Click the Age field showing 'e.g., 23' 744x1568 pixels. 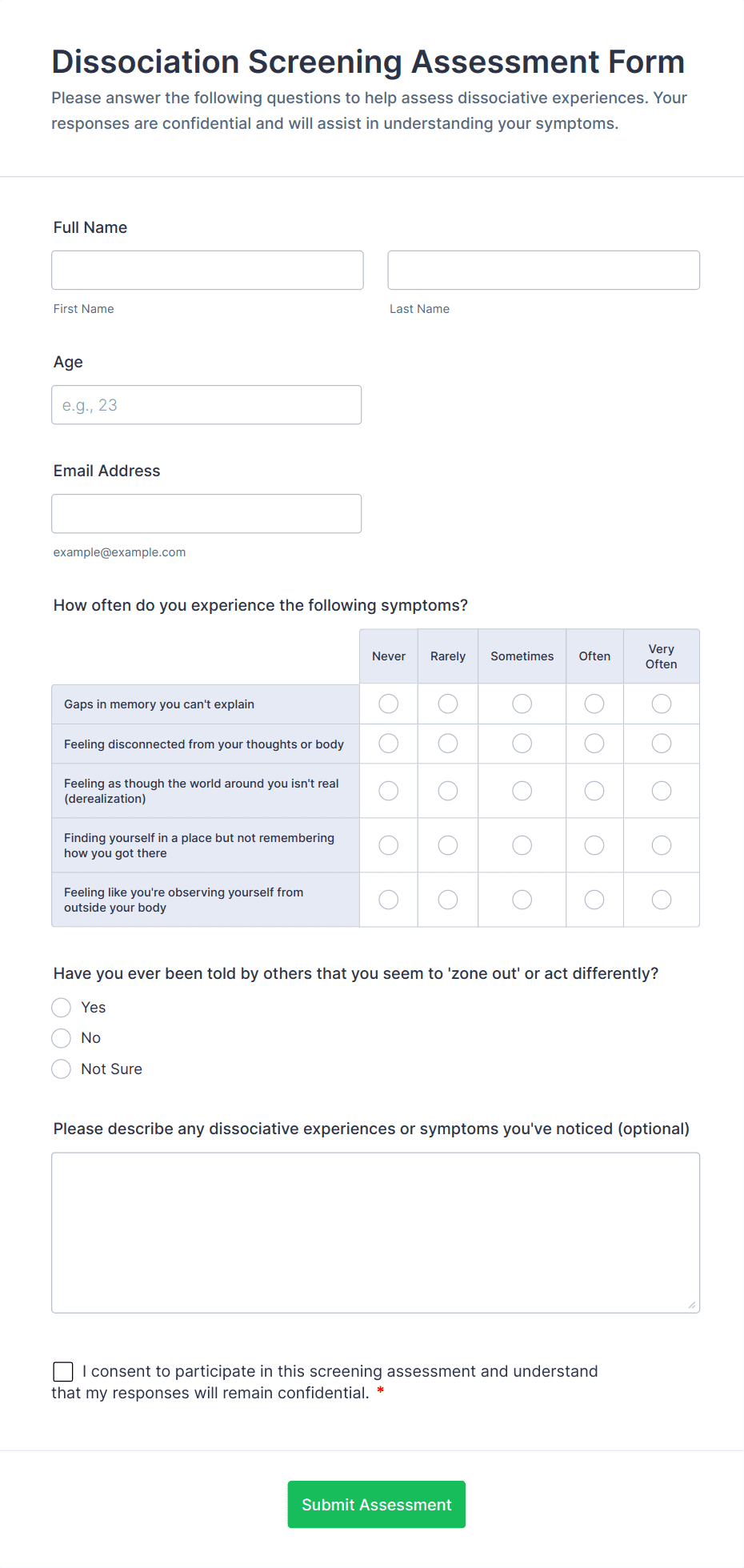pyautogui.click(x=206, y=404)
